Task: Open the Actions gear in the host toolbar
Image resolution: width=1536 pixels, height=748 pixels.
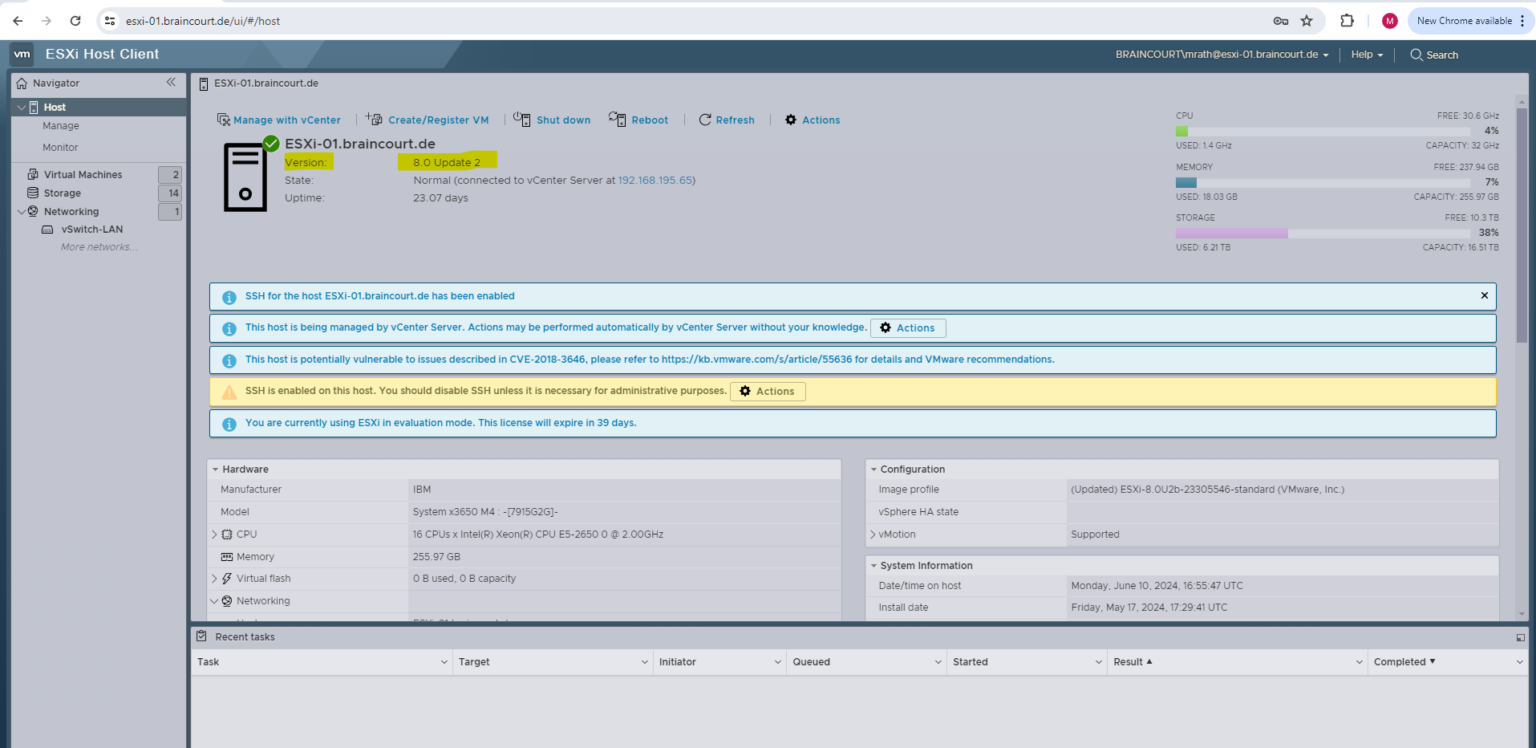Action: (791, 120)
